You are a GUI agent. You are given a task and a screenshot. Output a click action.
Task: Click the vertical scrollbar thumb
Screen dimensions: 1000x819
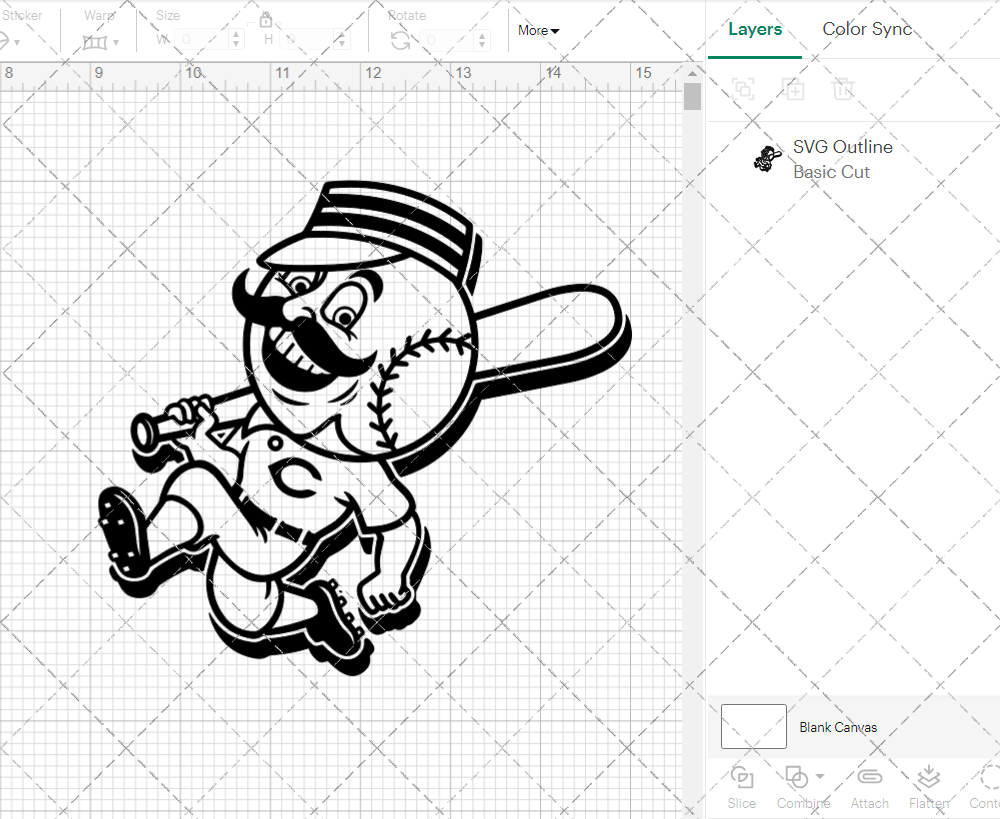[x=692, y=96]
